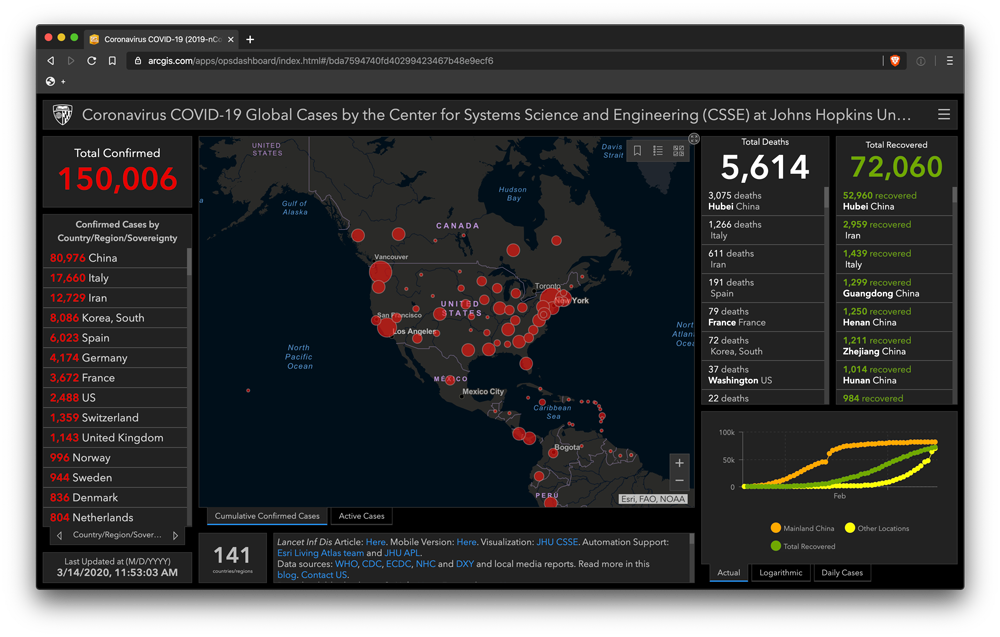Open the NHC data source link

pyautogui.click(x=425, y=564)
